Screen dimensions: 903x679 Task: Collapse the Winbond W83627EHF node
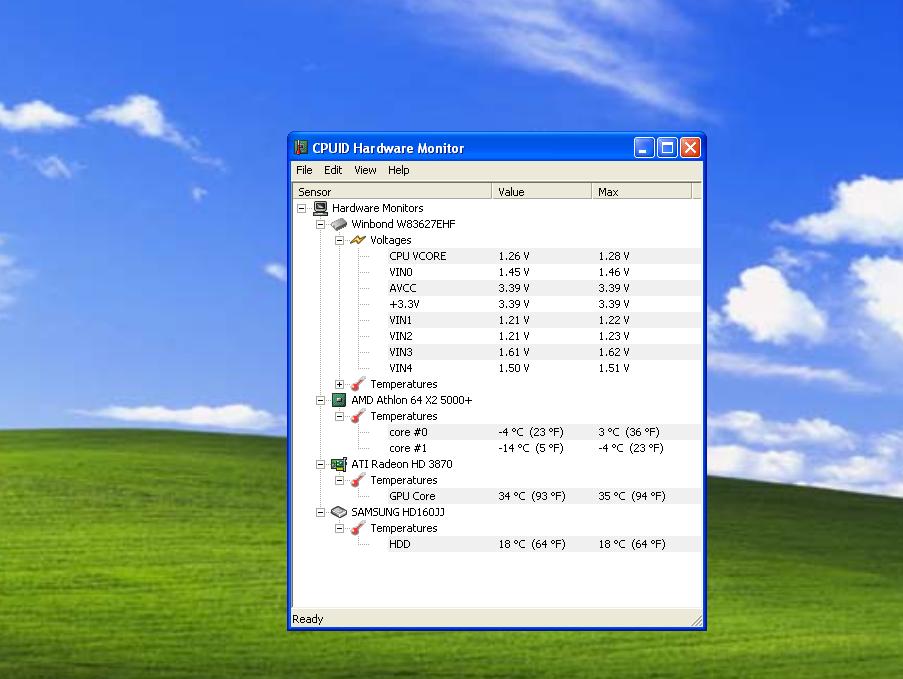coord(320,224)
